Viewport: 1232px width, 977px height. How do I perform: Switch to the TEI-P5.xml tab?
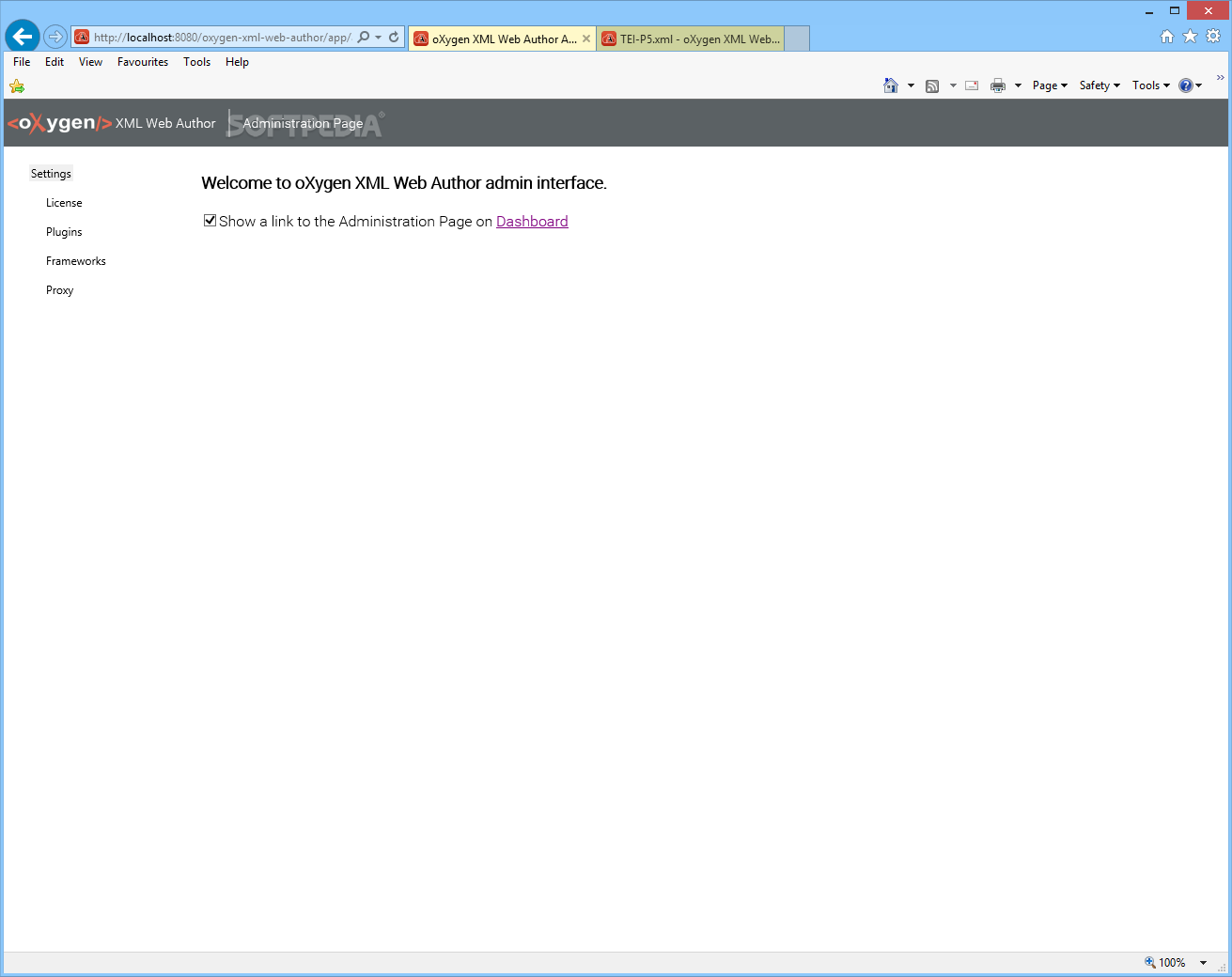691,39
